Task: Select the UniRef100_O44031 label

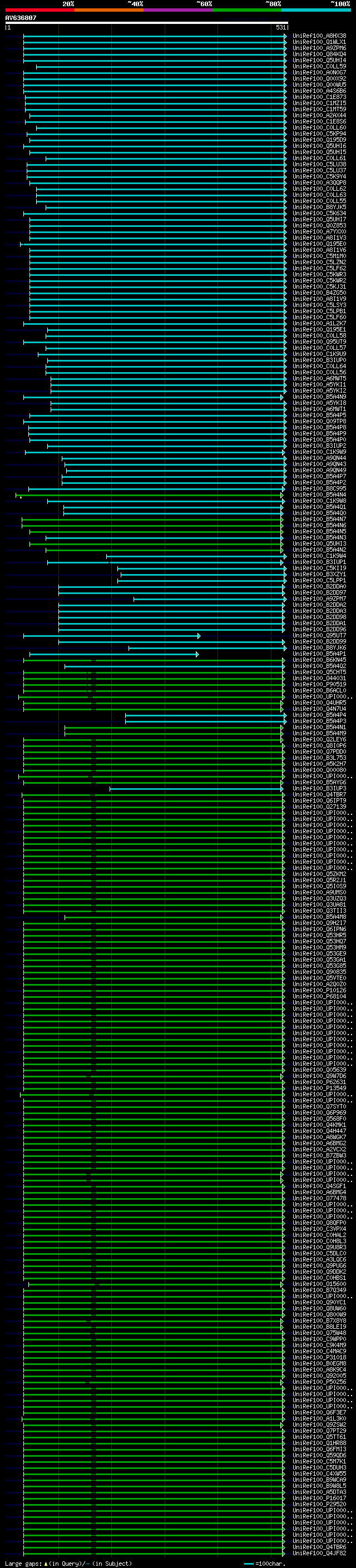Action: tap(319, 679)
